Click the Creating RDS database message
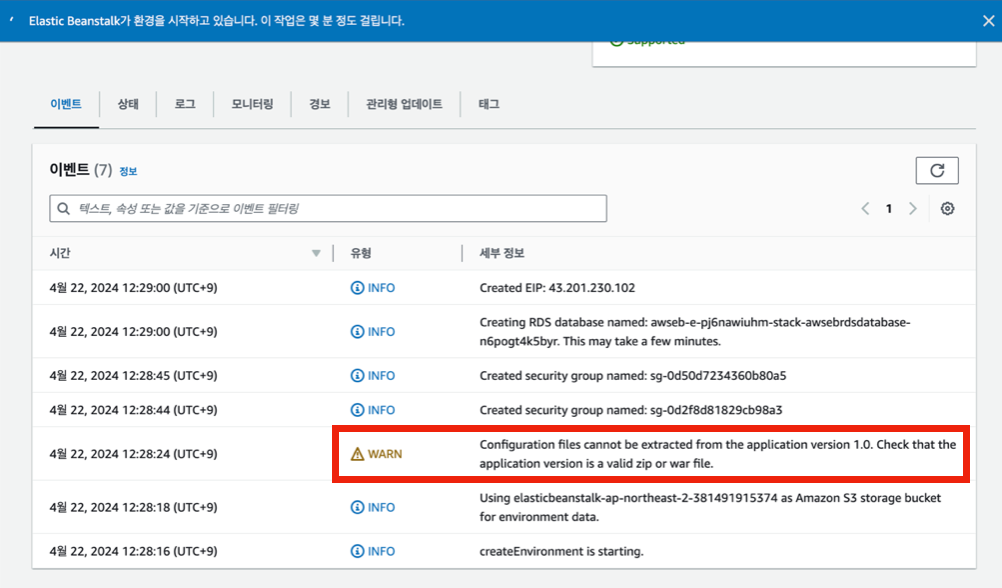1002x588 pixels. 695,332
